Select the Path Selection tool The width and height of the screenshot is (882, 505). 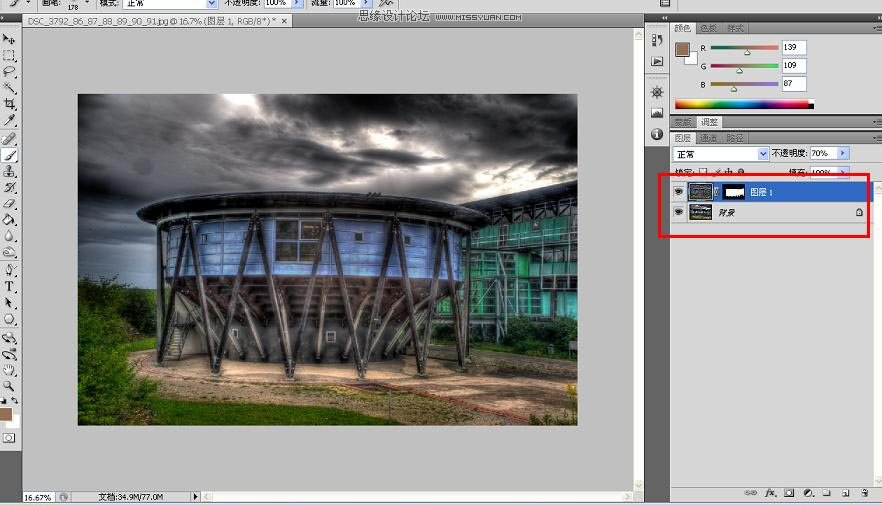coord(9,303)
